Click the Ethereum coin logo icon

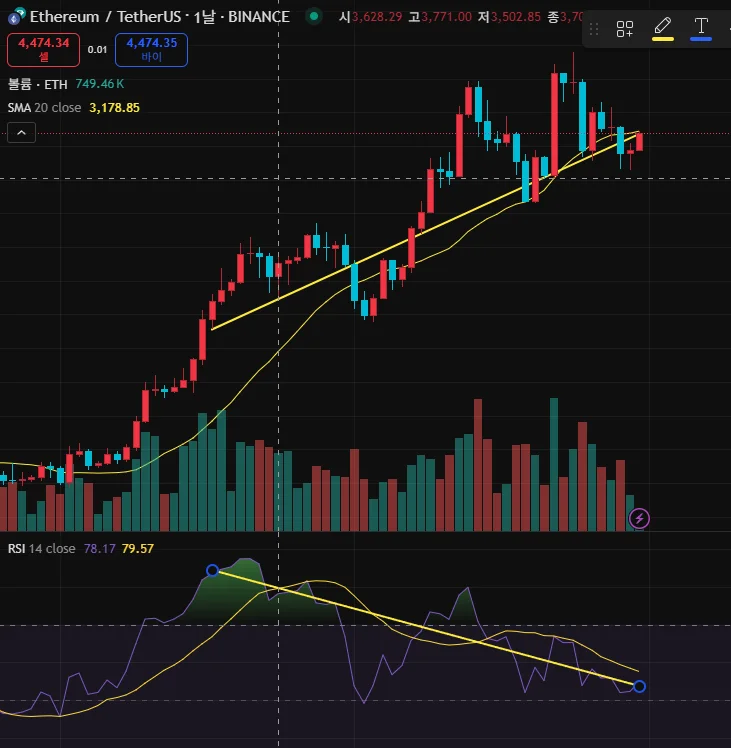(x=16, y=17)
